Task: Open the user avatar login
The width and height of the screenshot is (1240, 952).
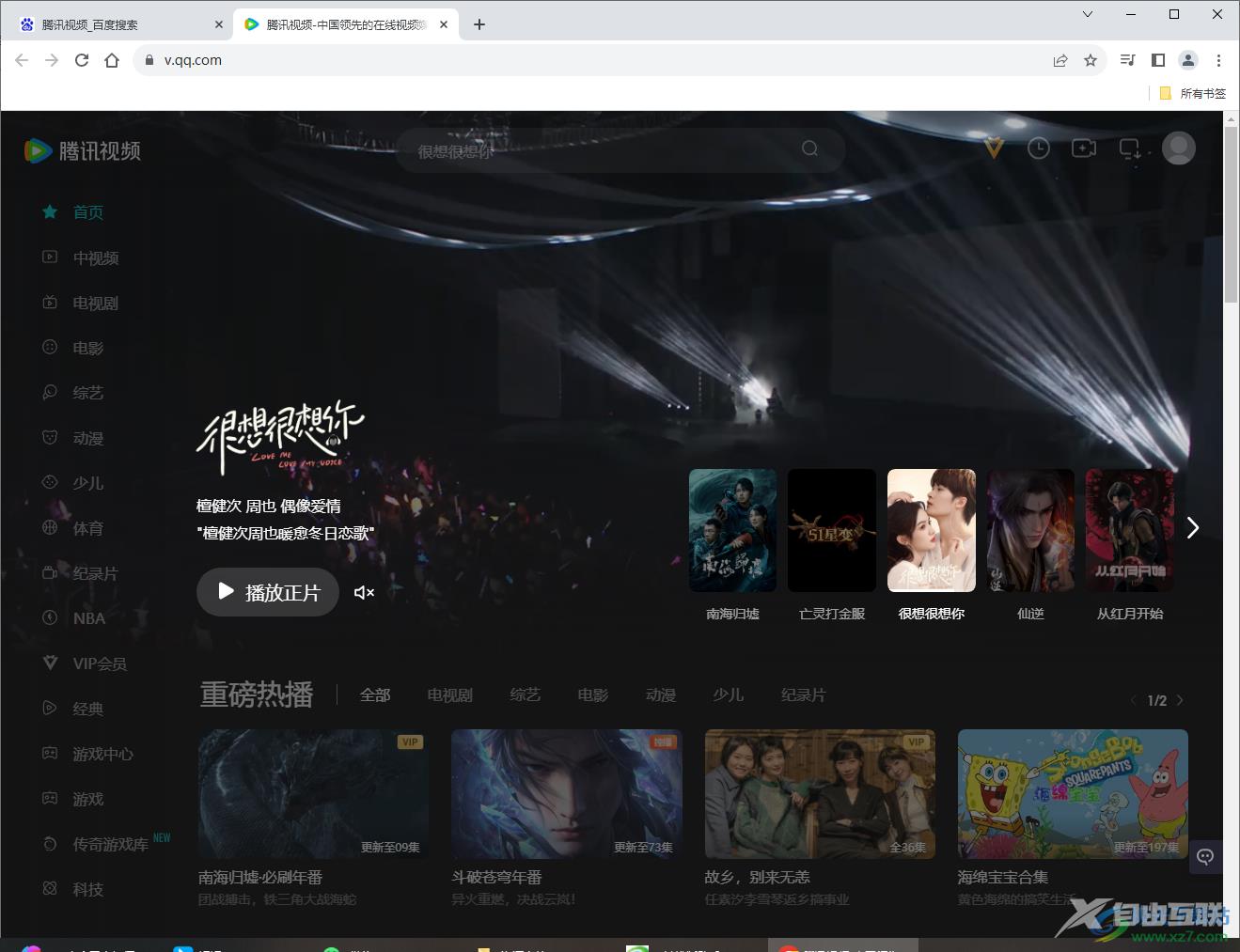Action: click(x=1179, y=148)
